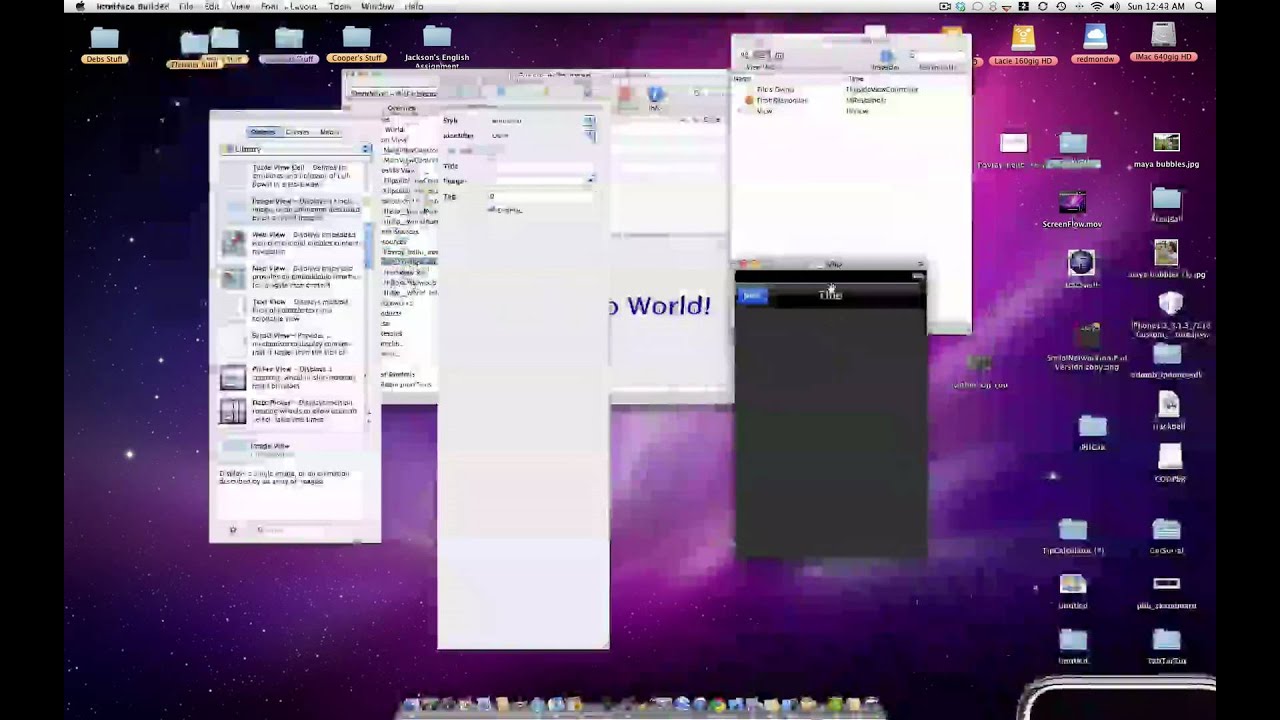The image size is (1280, 720).
Task: Click the View Mode segmented control
Action: (x=763, y=56)
